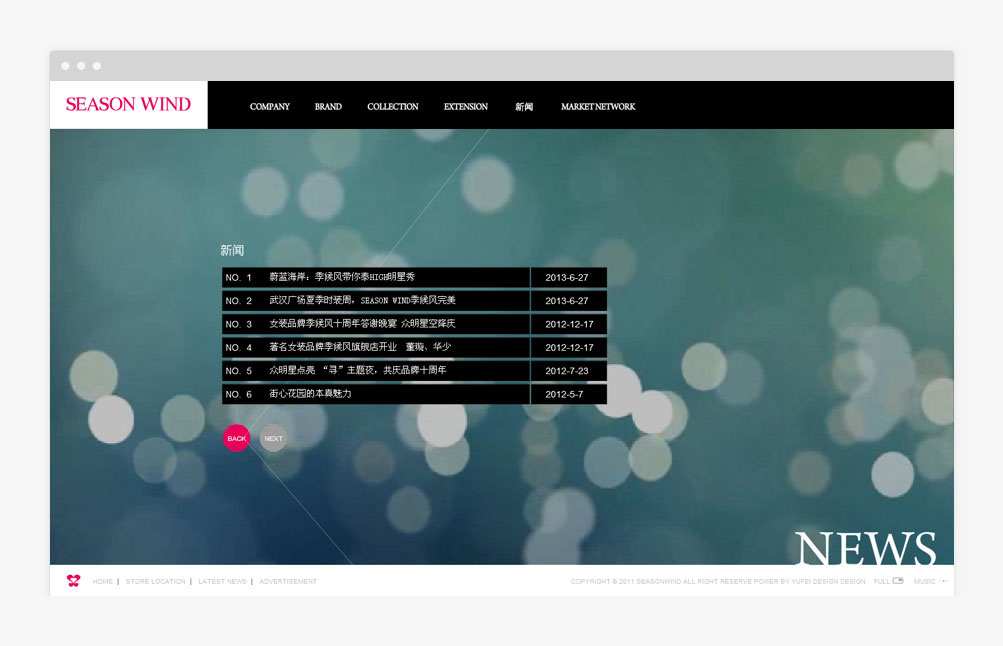Screen dimensions: 1003x646
Task: Click the pink heart logo in footer
Action: 73,581
